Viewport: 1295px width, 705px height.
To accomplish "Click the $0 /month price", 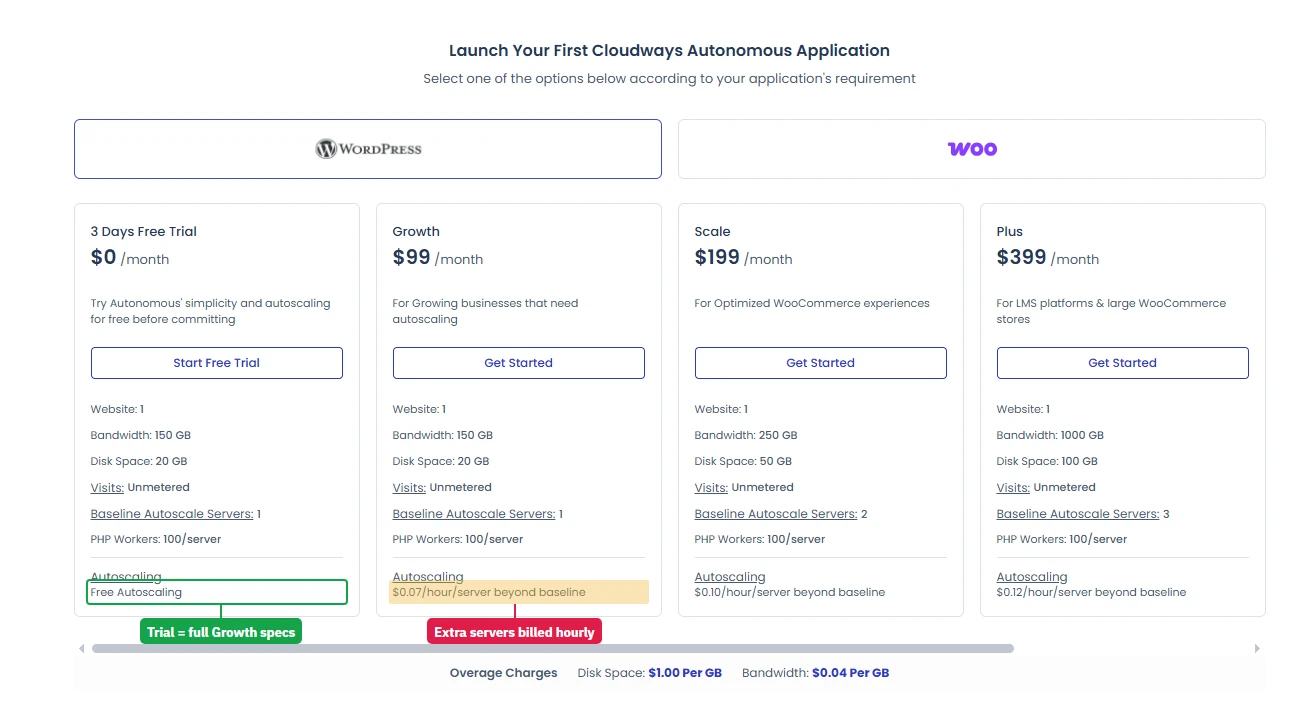I will coord(130,258).
